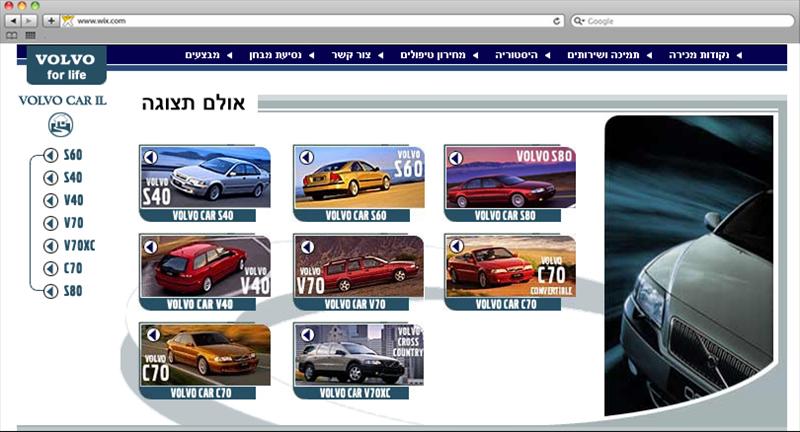Click the arrow beside מבצעים menu

click(230, 55)
